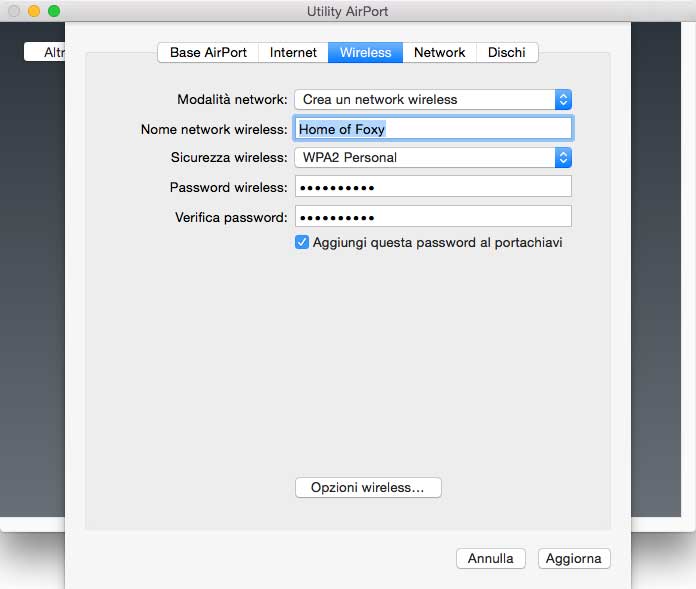Click the Aggiorna button
This screenshot has width=696, height=589.
(574, 558)
